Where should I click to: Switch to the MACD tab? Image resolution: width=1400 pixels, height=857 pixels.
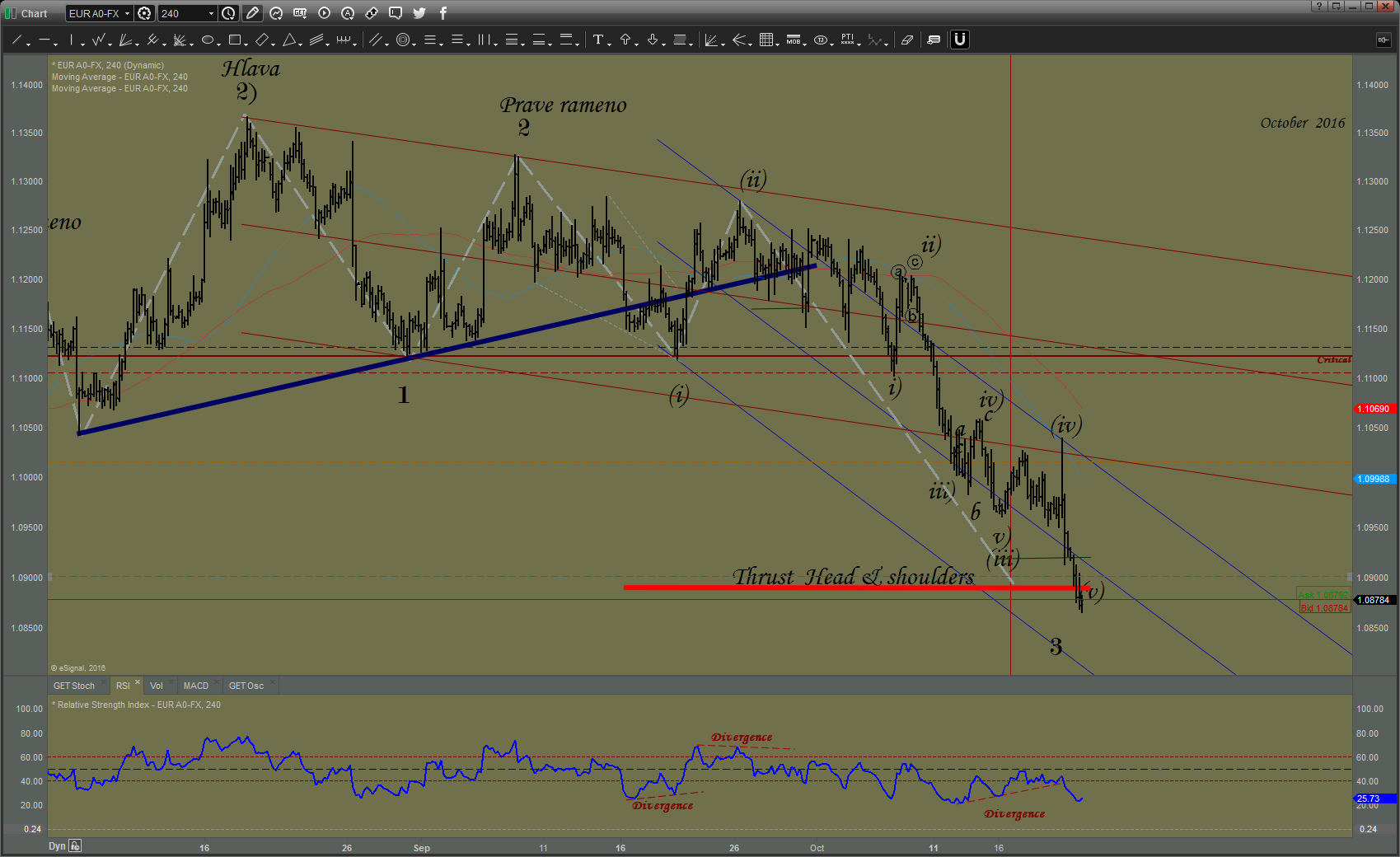[x=196, y=686]
